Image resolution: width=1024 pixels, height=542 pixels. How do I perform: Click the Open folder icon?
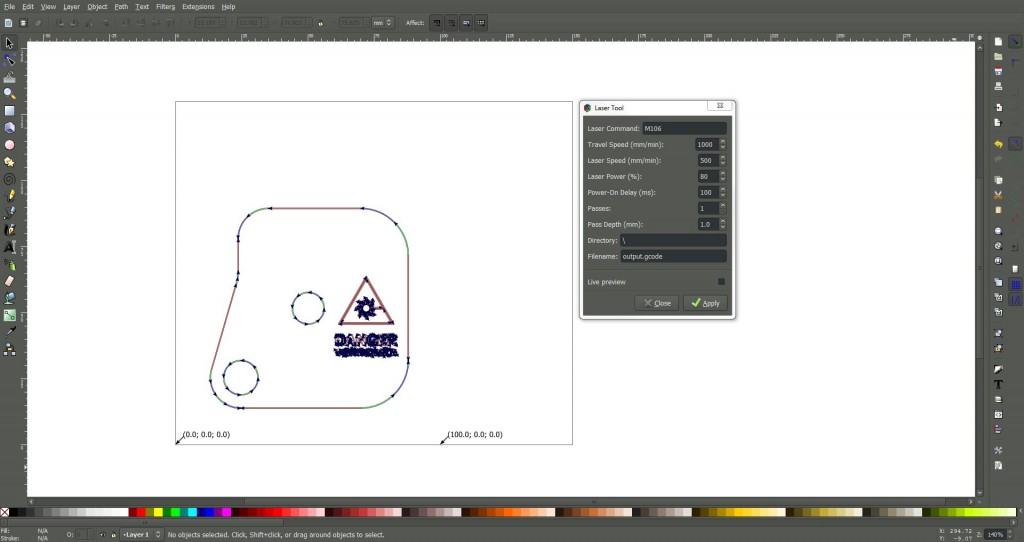(998, 57)
